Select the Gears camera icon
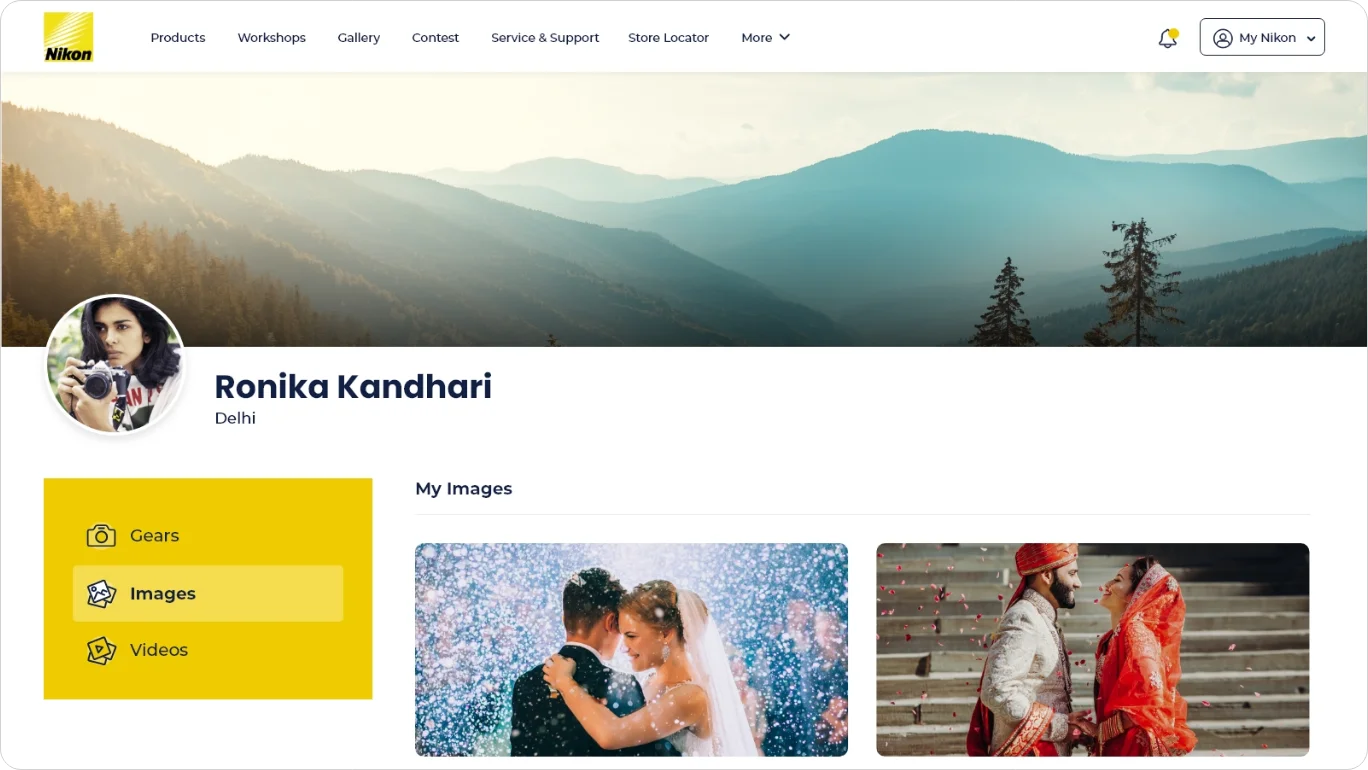The height and width of the screenshot is (770, 1368). (x=101, y=536)
